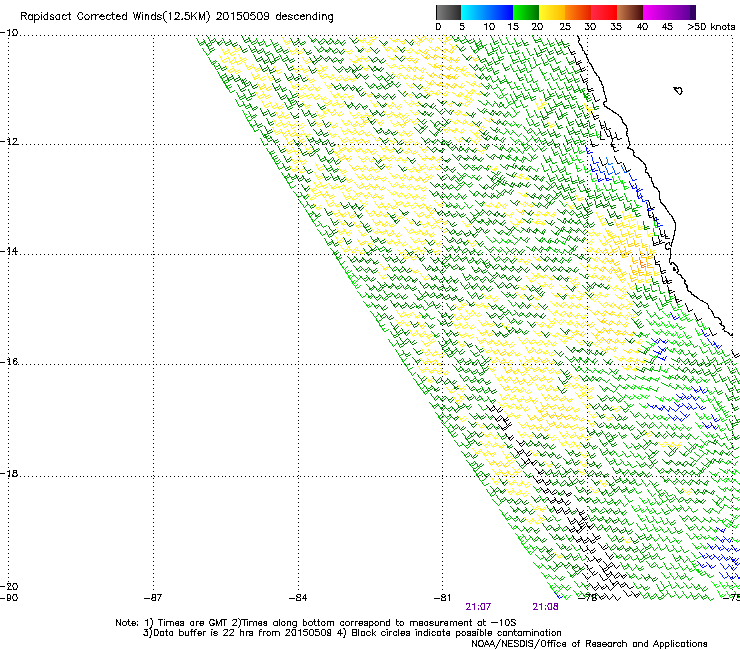The image size is (740, 650).
Task: Click the purple time stamp '21:07'
Action: pyautogui.click(x=478, y=607)
